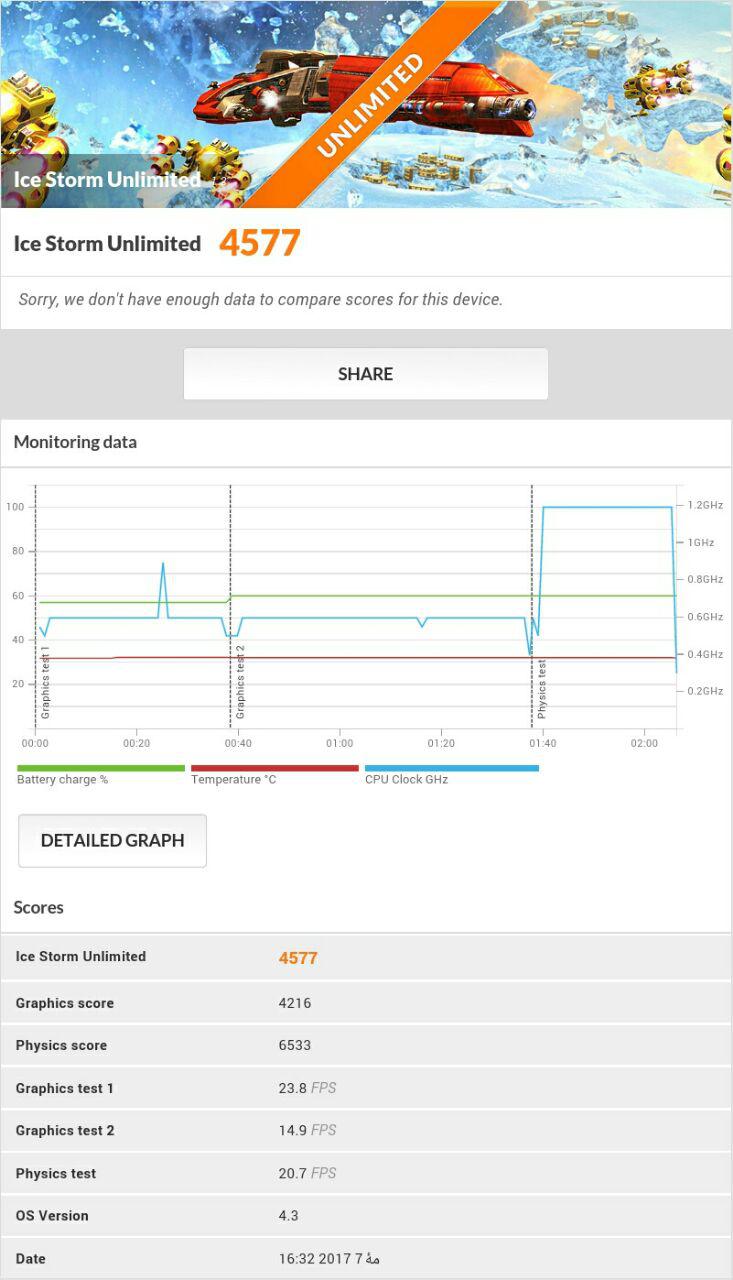The width and height of the screenshot is (733, 1280).
Task: Tap the not enough data comparison message
Action: coord(260,299)
